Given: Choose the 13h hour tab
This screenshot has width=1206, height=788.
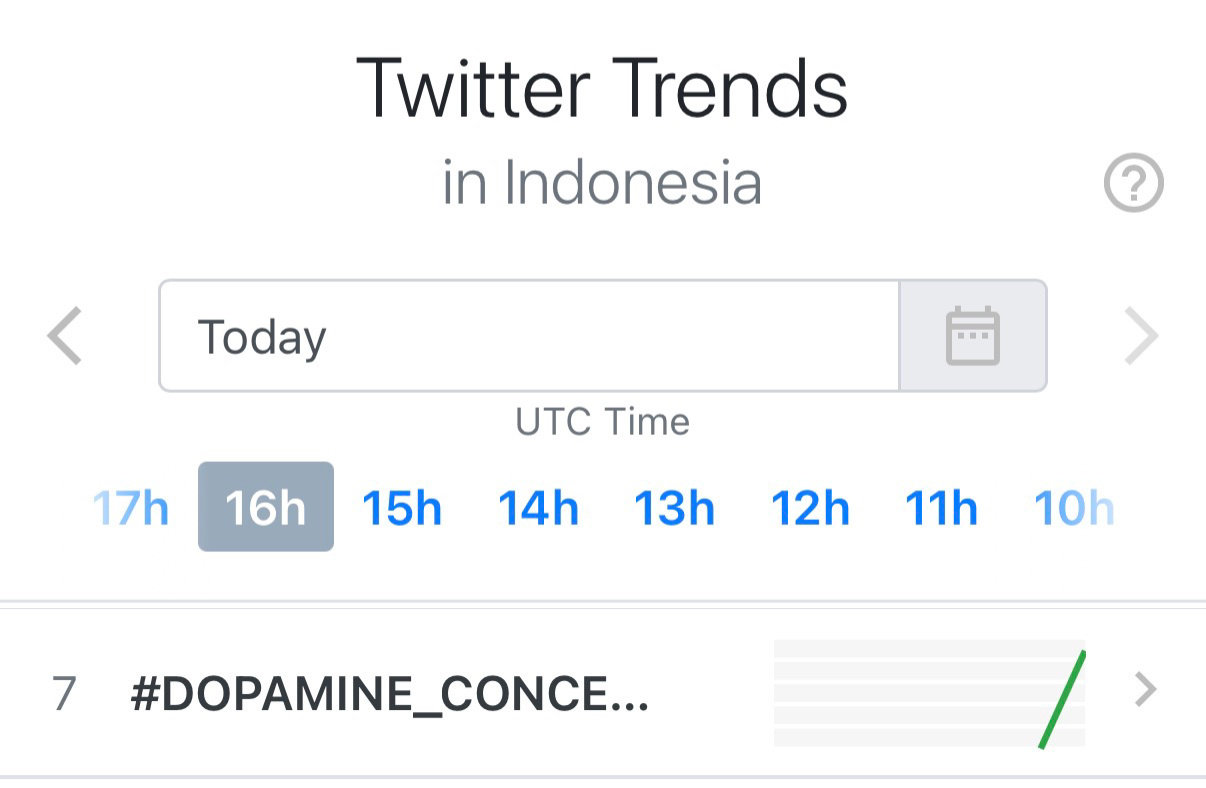Looking at the screenshot, I should click(674, 507).
